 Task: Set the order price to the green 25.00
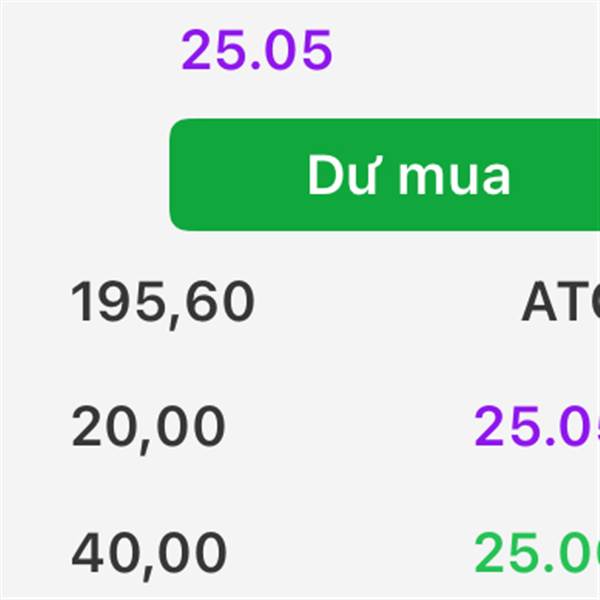tap(537, 552)
